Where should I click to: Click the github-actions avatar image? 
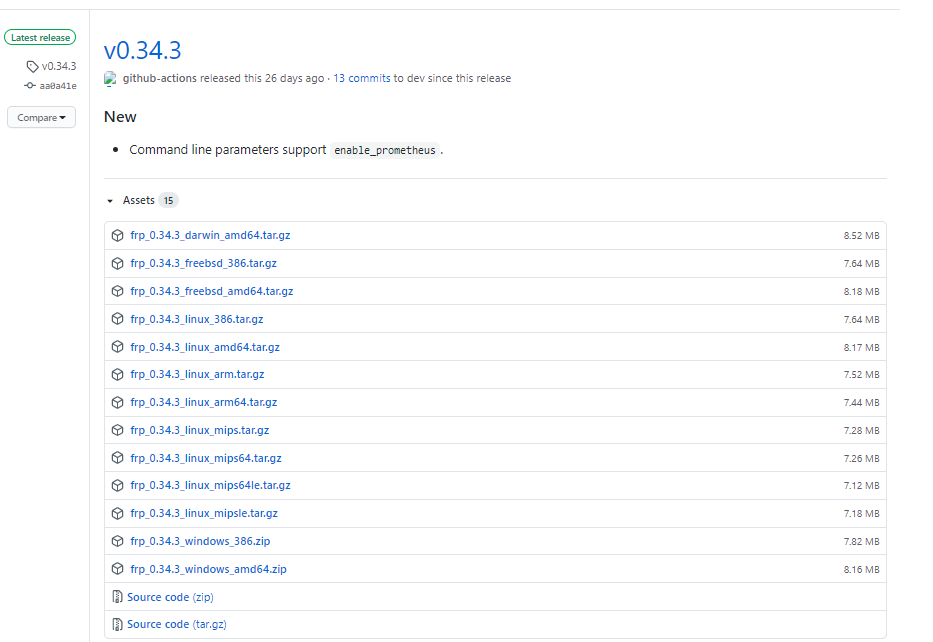tap(110, 79)
